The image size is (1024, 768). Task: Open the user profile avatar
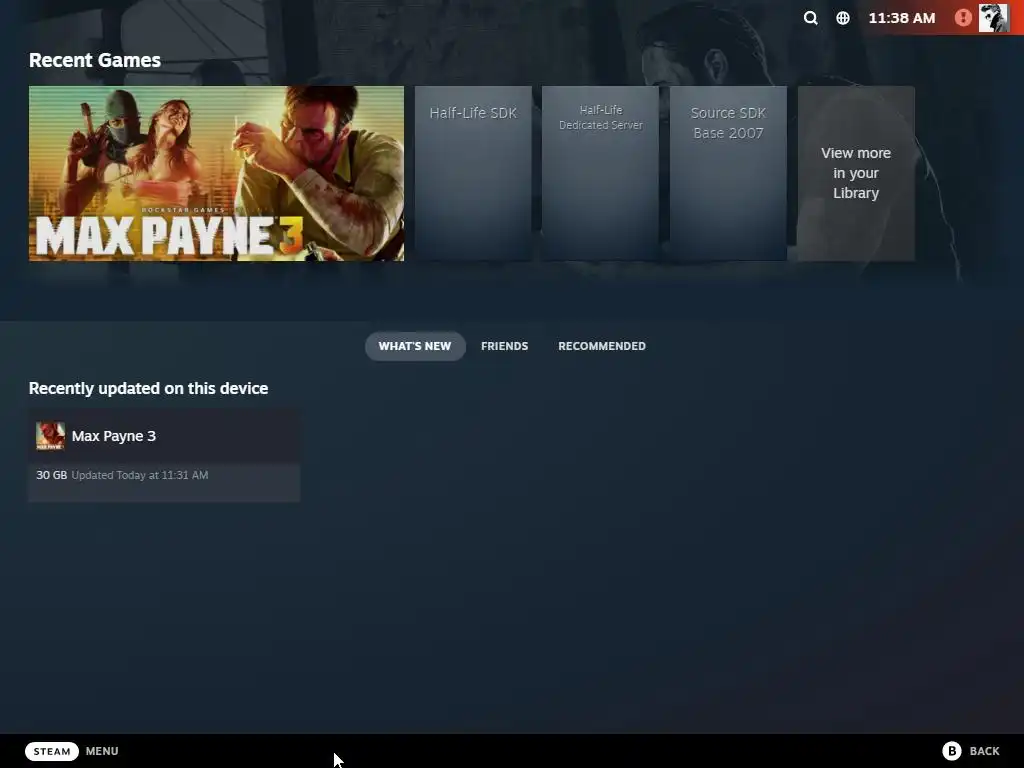pos(994,18)
